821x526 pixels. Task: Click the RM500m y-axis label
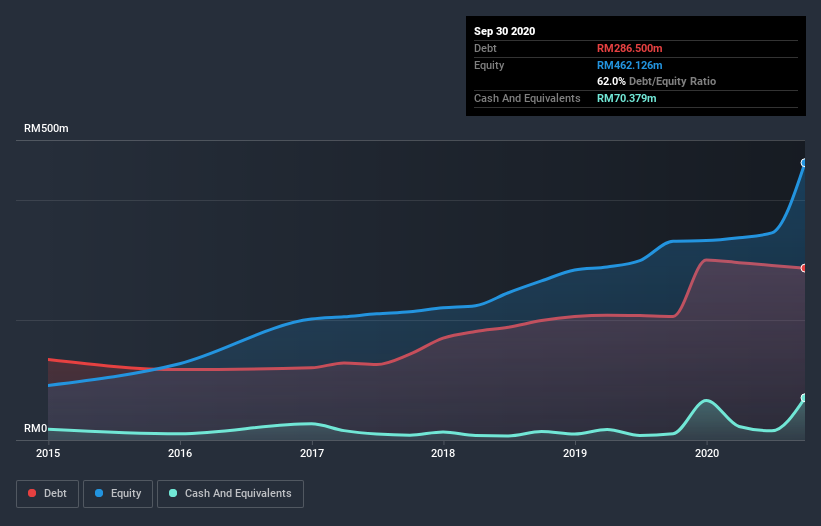point(46,128)
